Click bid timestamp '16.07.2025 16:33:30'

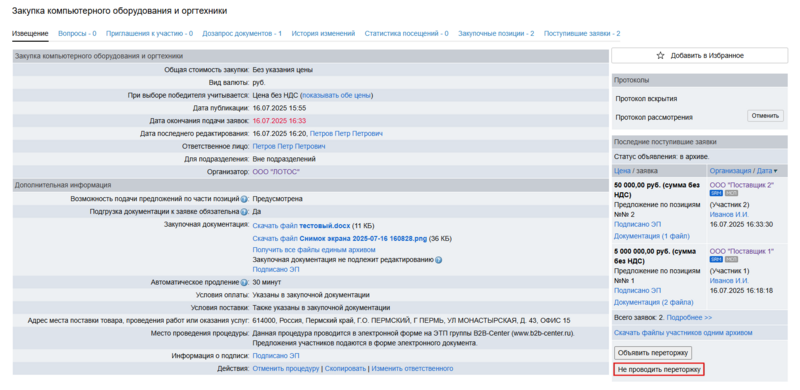point(741,224)
